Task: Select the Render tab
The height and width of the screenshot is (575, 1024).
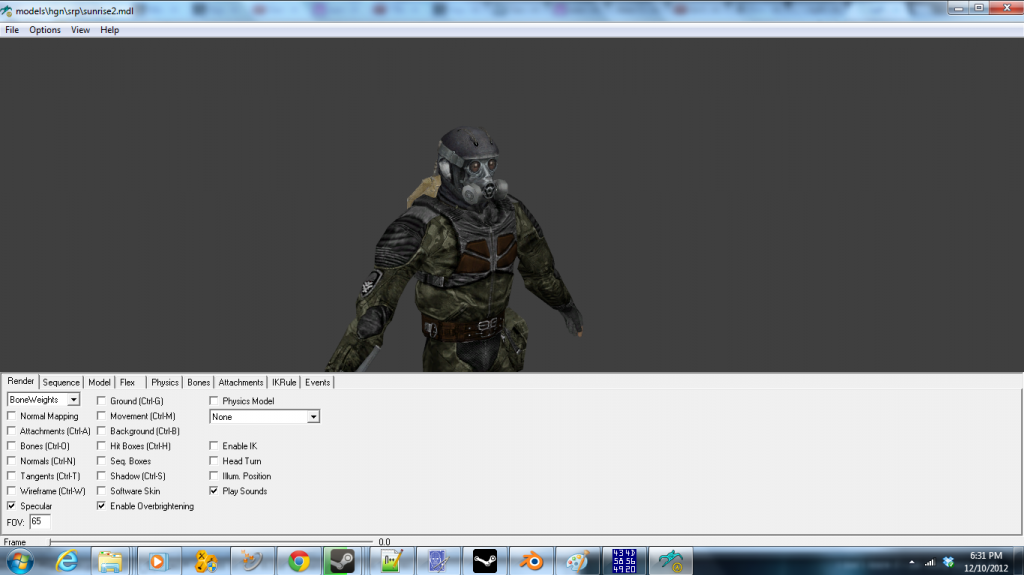Action: pos(20,381)
